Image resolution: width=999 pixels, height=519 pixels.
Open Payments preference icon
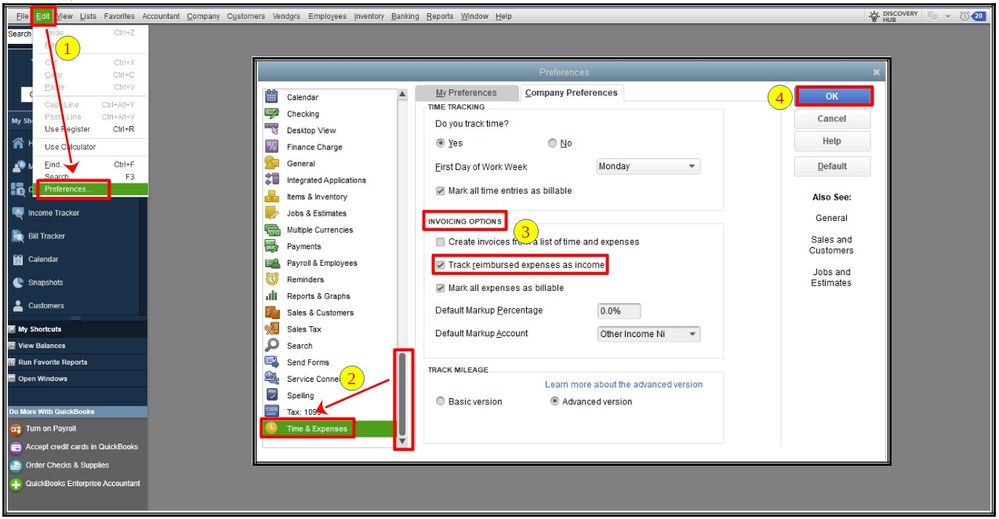(x=271, y=246)
